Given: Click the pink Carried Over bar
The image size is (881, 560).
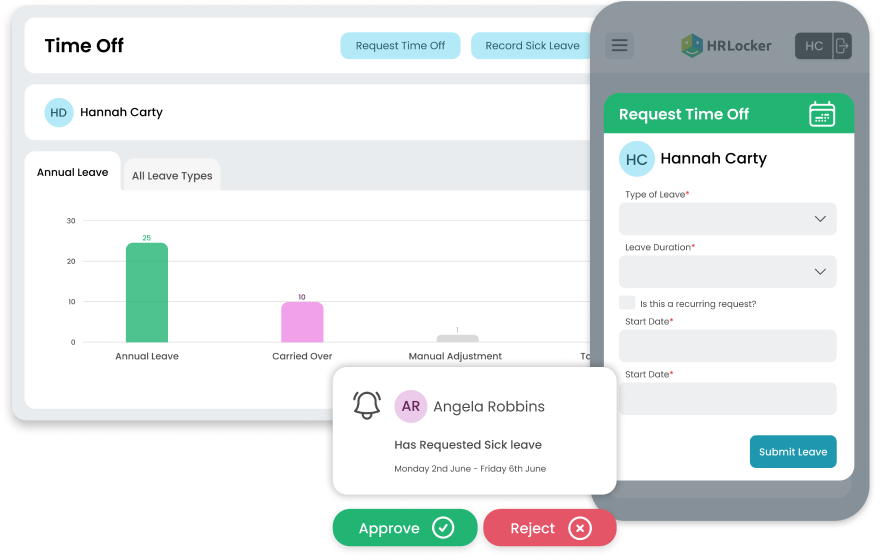Looking at the screenshot, I should (302, 322).
